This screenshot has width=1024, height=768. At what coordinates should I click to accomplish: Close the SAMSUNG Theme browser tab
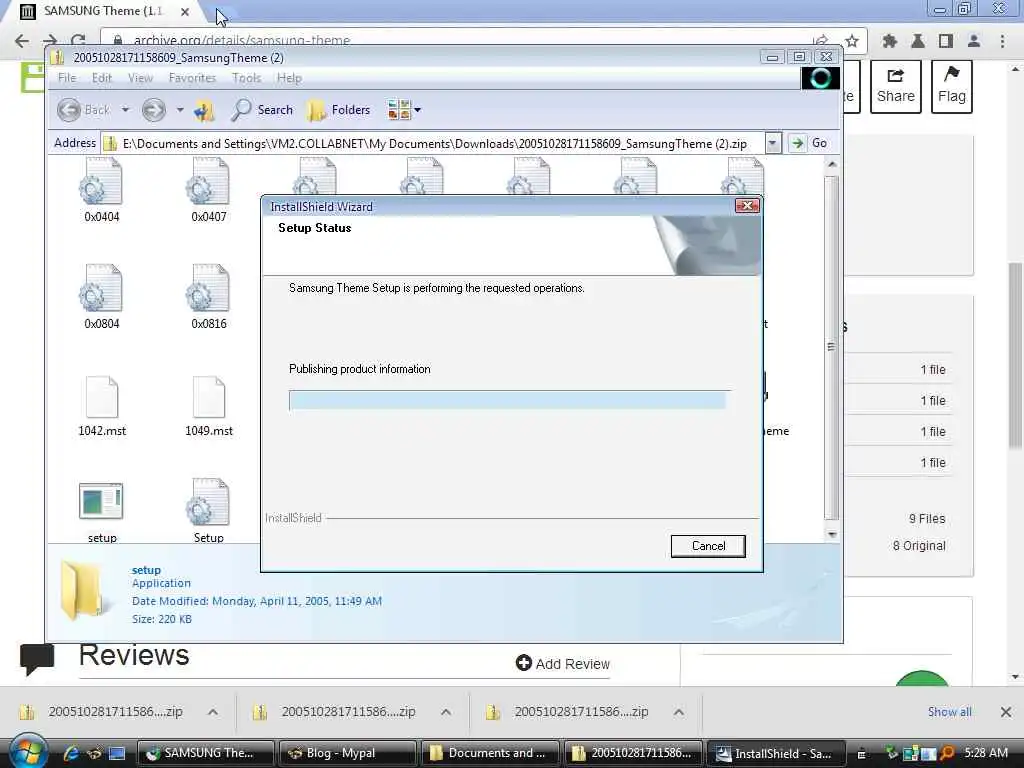pos(185,12)
